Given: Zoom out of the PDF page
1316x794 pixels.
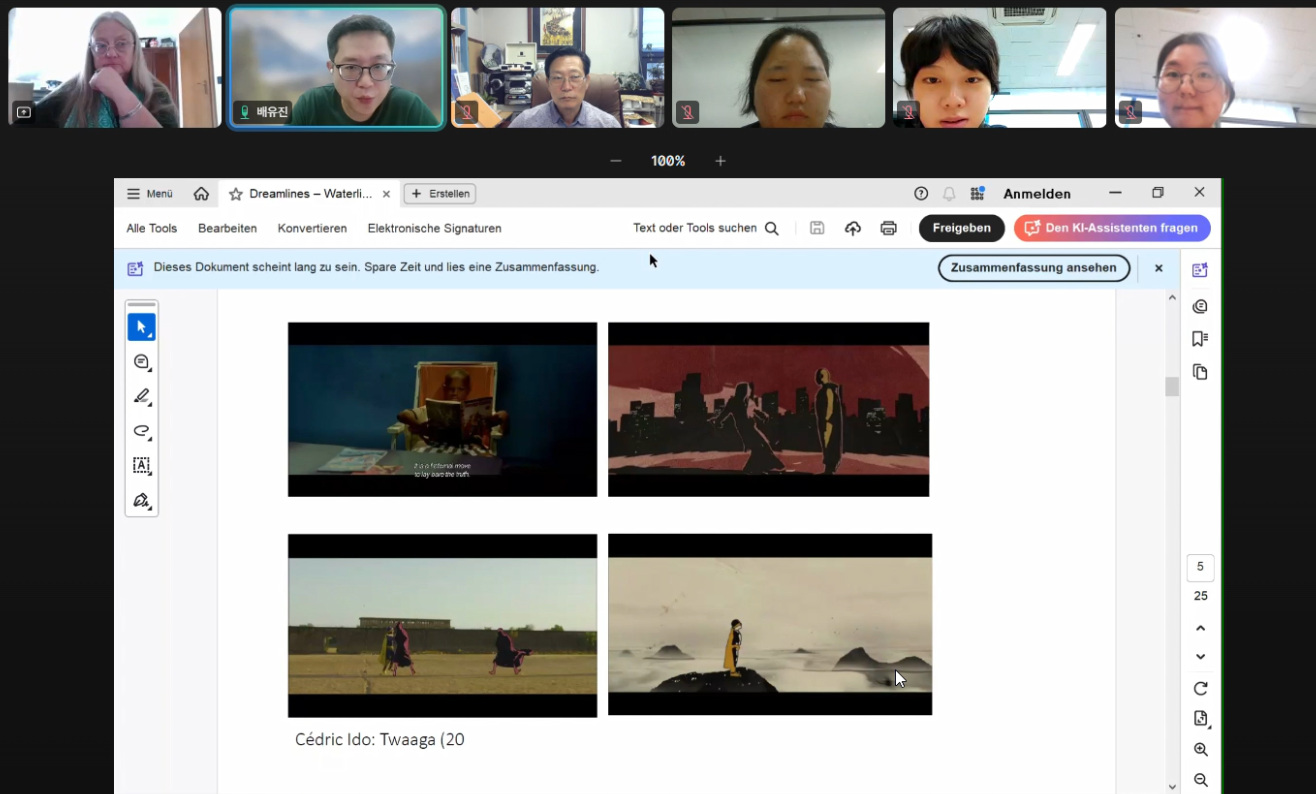Looking at the screenshot, I should (1201, 780).
